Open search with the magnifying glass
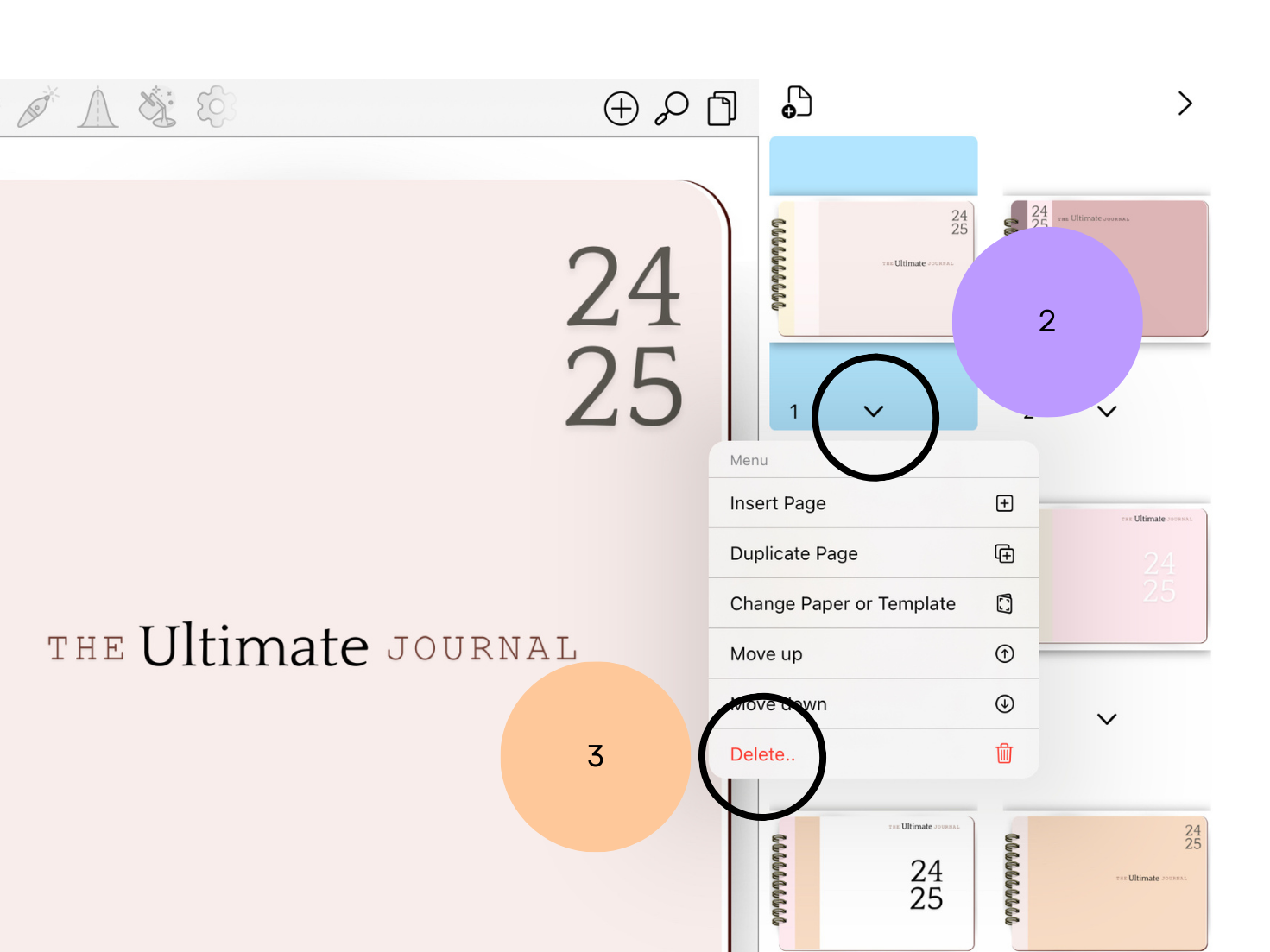This screenshot has height=952, width=1270. click(x=671, y=109)
